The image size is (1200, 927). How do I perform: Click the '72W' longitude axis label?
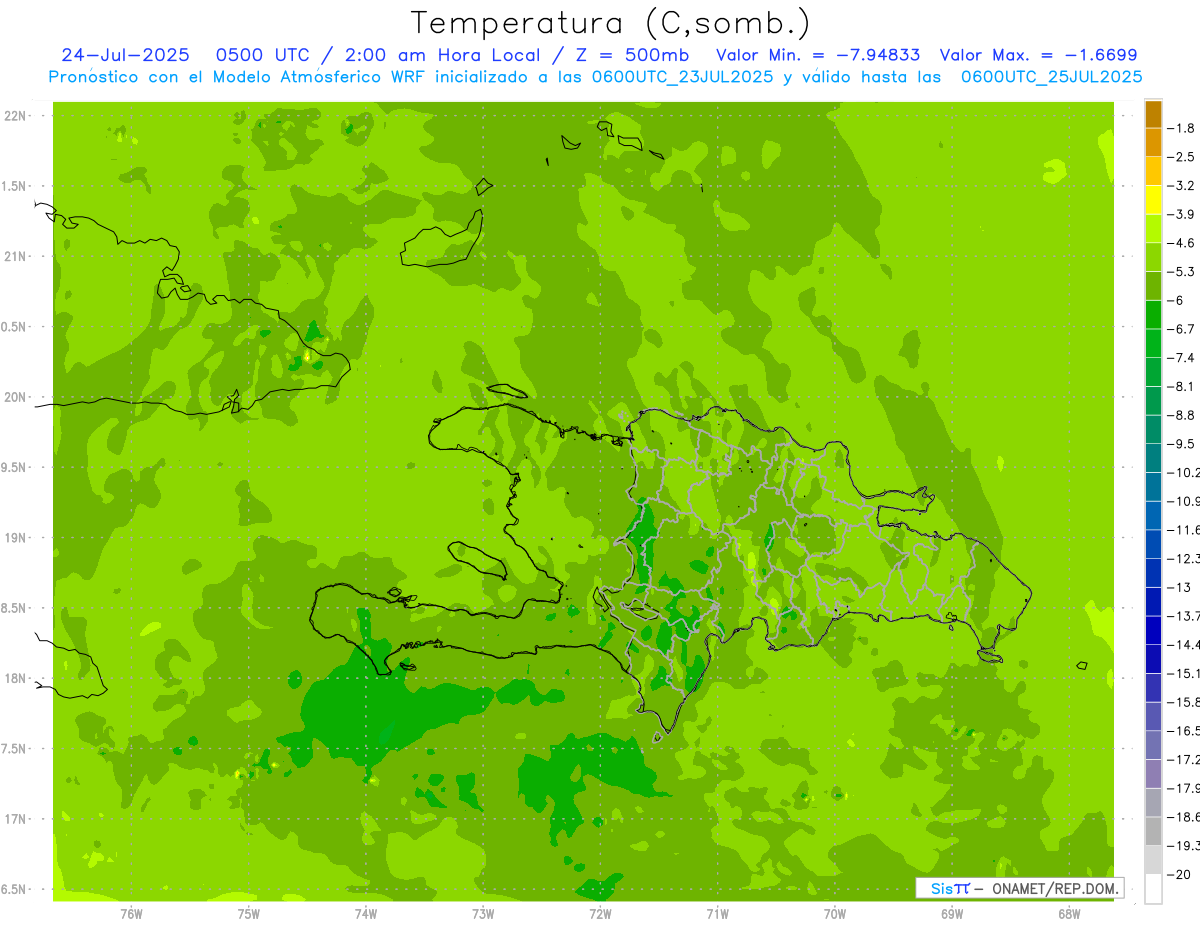(600, 913)
